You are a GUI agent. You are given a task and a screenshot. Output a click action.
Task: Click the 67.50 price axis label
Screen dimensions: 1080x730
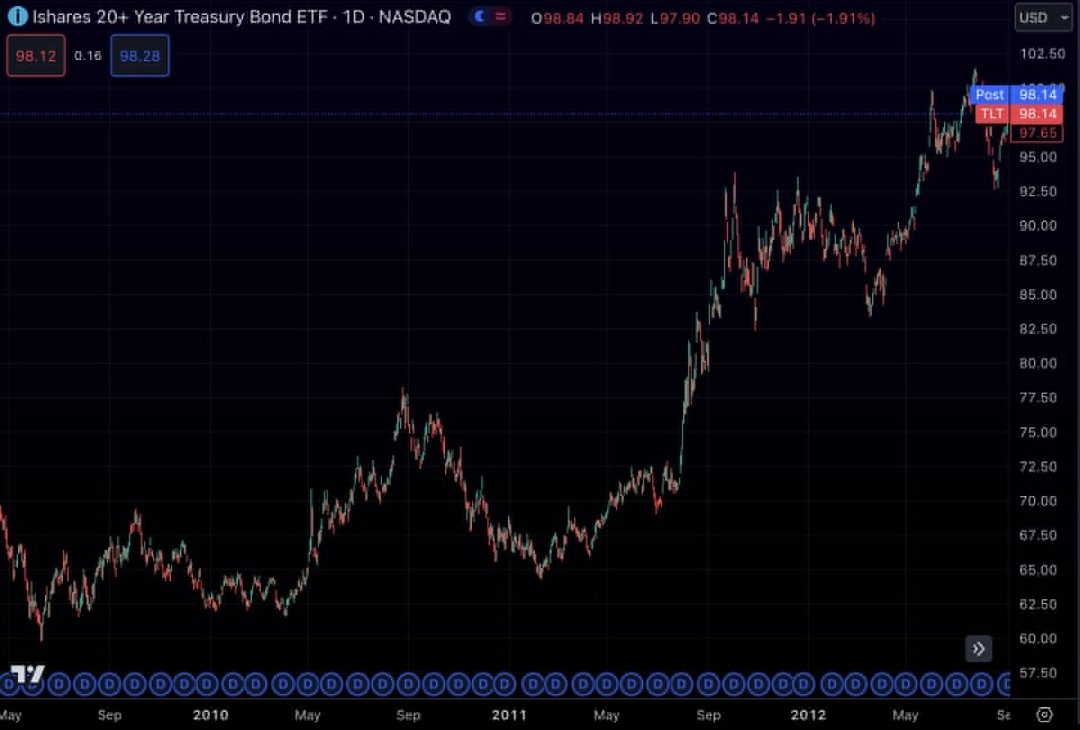click(1038, 536)
